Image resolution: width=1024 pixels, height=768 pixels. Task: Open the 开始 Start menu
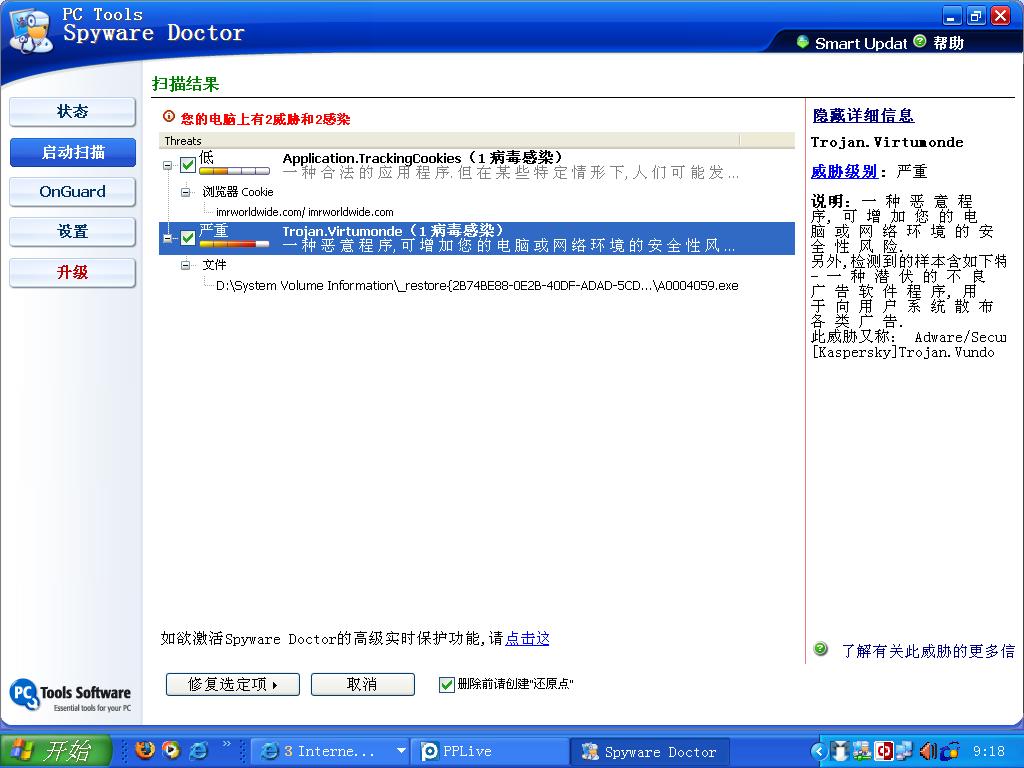tap(56, 751)
